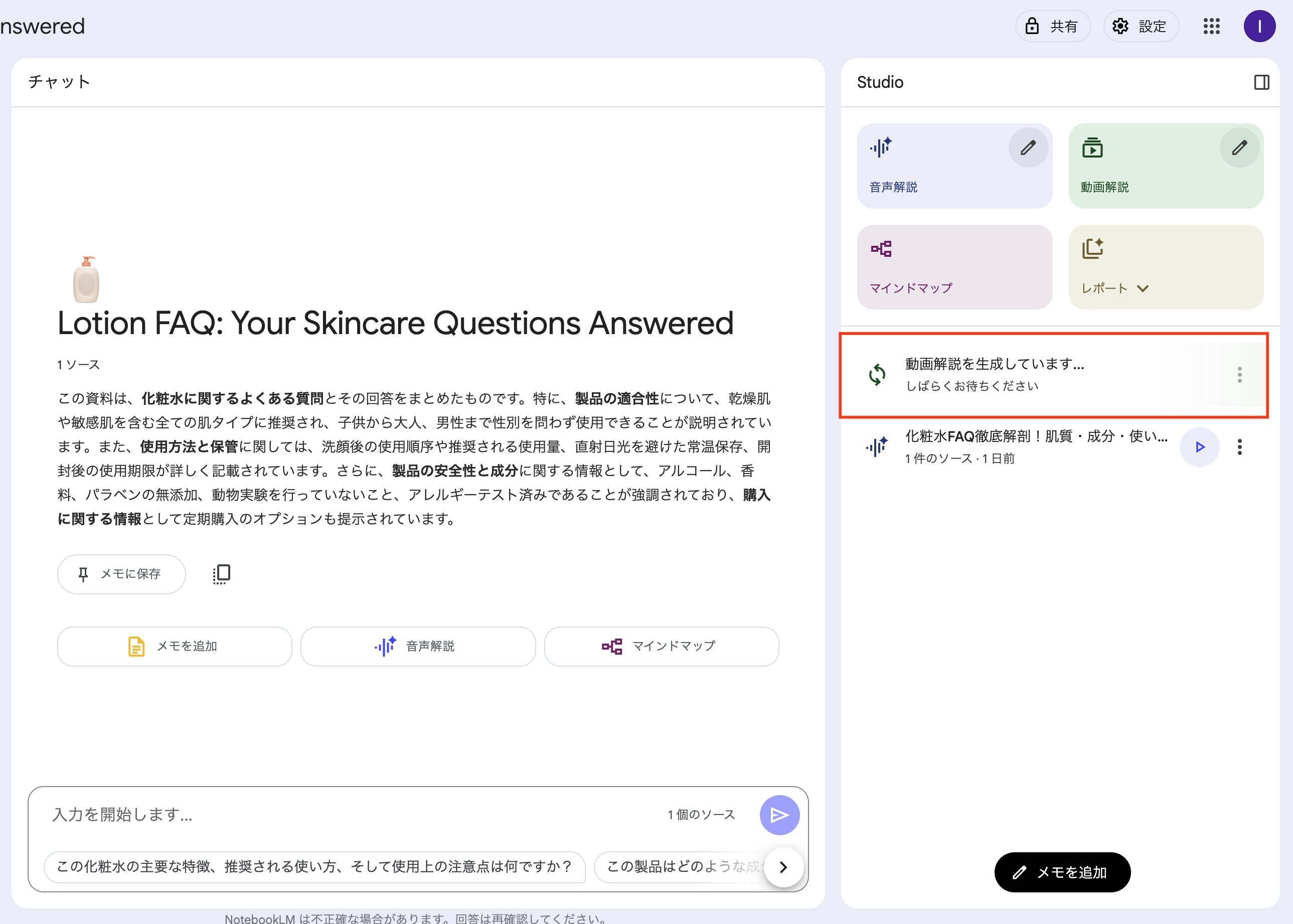Open more options for 化粧水FAQ audio item

pyautogui.click(x=1239, y=447)
